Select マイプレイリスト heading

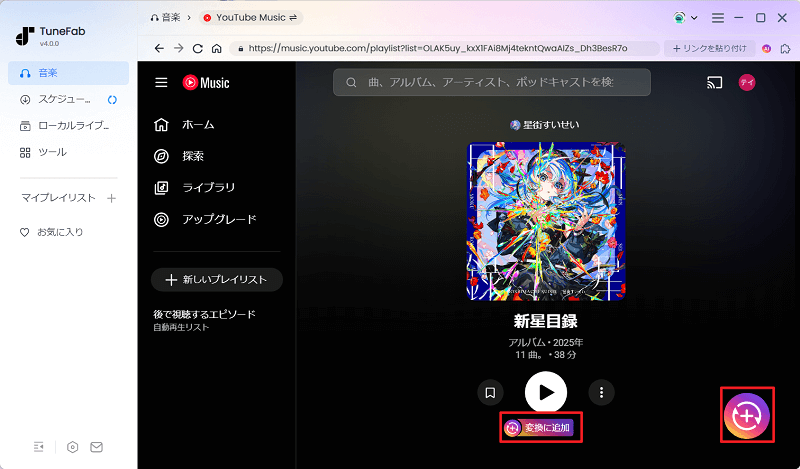tap(58, 198)
